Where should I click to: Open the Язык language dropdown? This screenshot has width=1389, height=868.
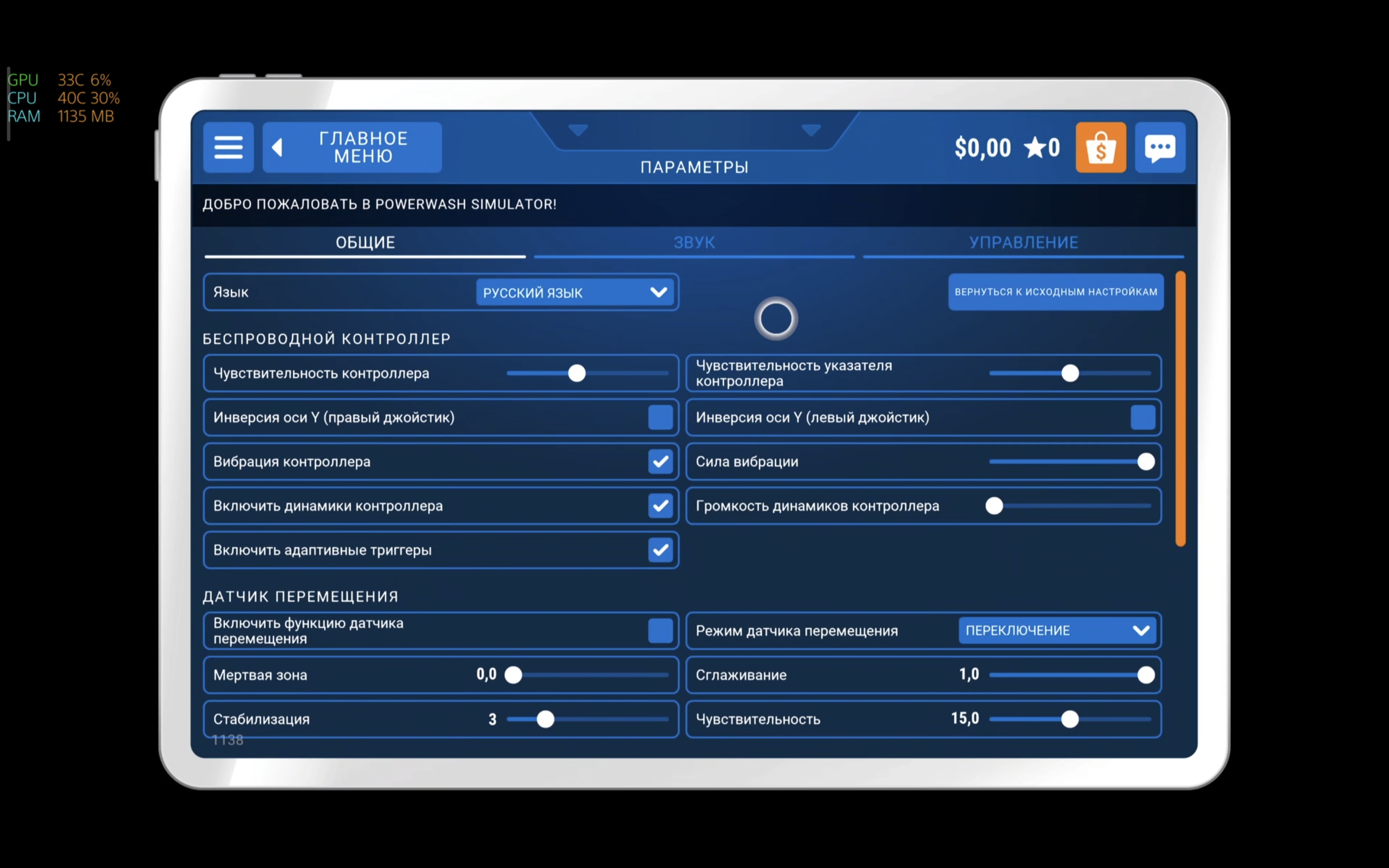(x=575, y=292)
